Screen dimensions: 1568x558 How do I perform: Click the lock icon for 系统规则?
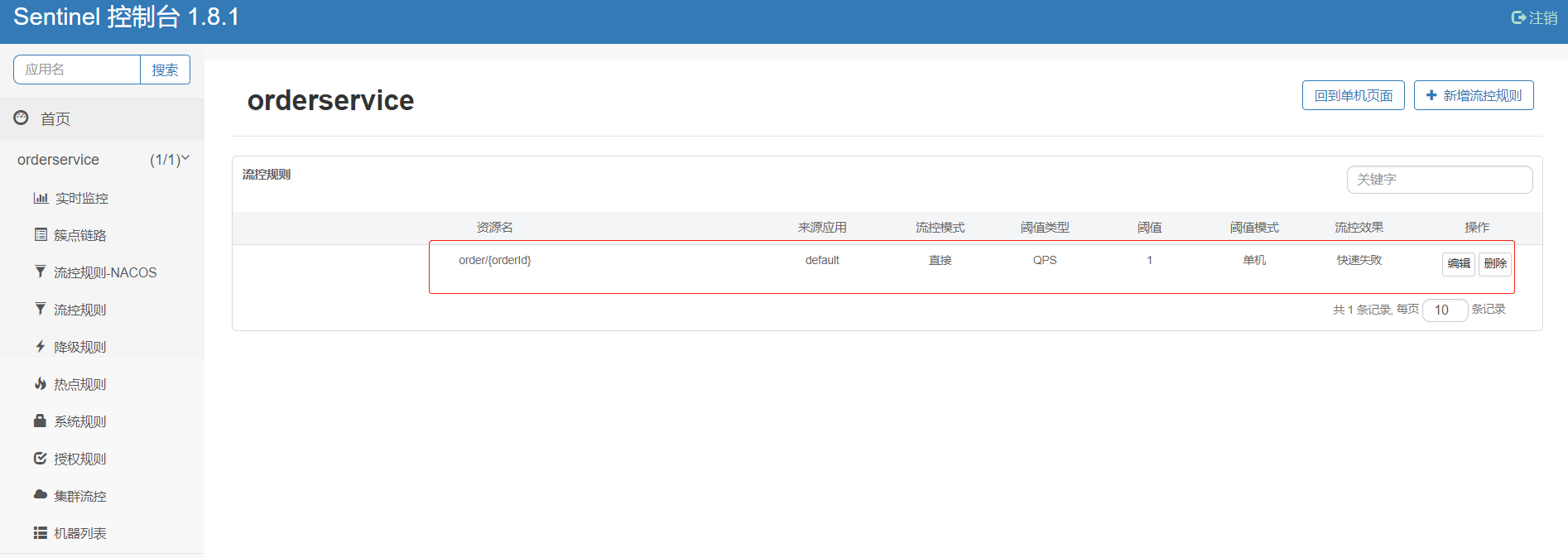click(40, 421)
